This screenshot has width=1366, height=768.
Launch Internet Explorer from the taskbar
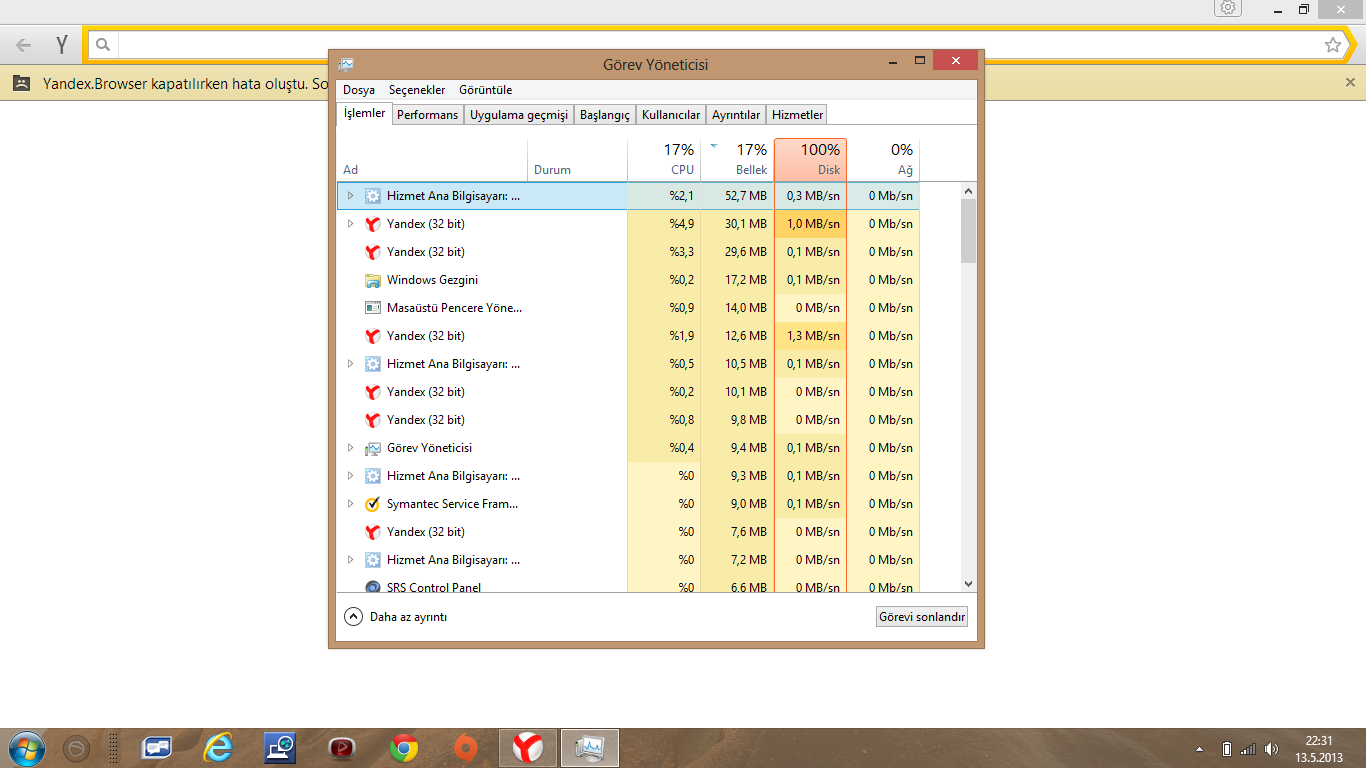click(217, 748)
